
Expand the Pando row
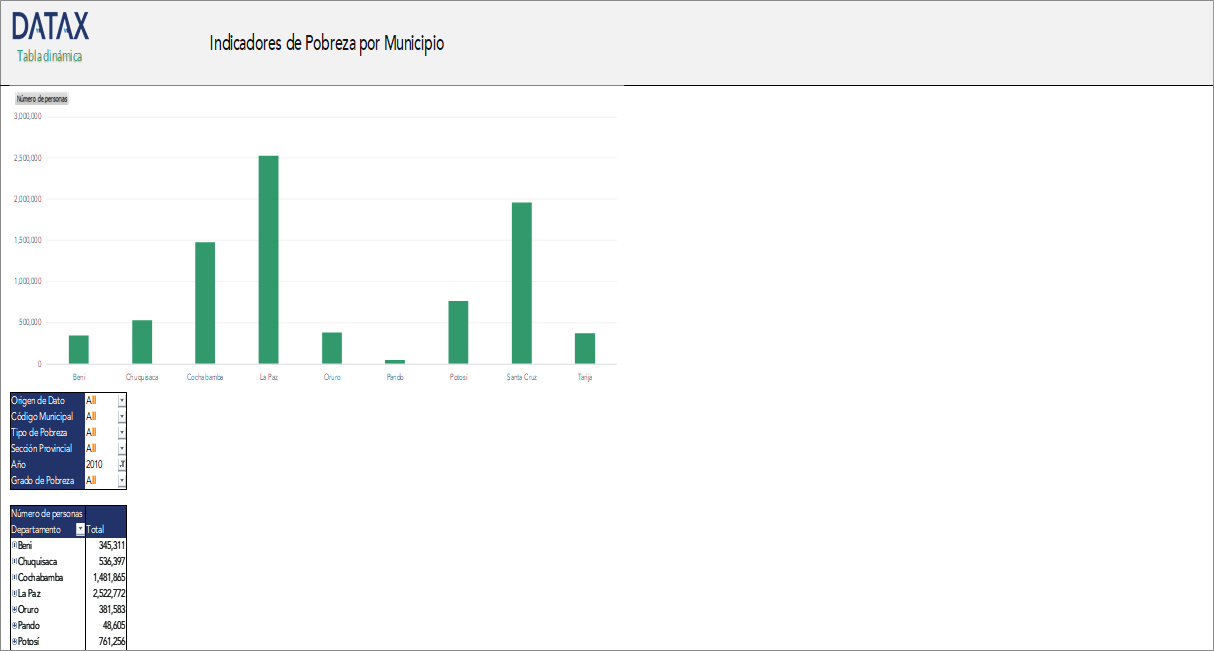[14, 625]
